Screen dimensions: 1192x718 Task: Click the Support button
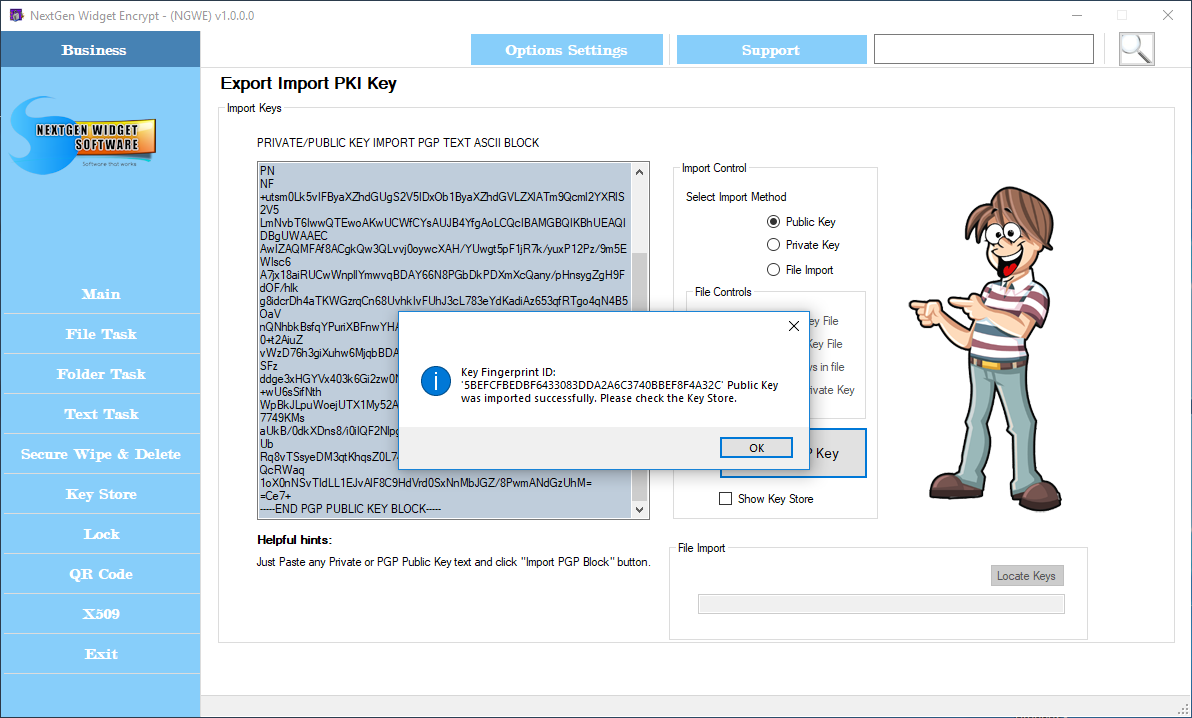[771, 50]
